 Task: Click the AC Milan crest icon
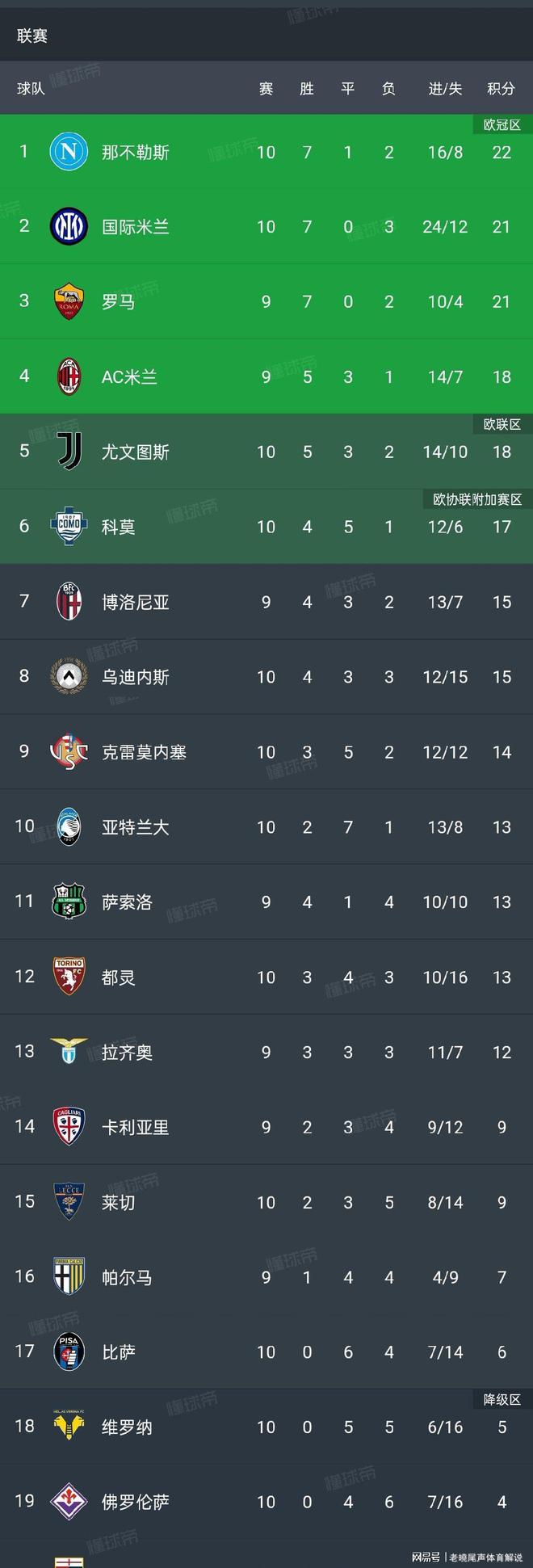click(69, 377)
